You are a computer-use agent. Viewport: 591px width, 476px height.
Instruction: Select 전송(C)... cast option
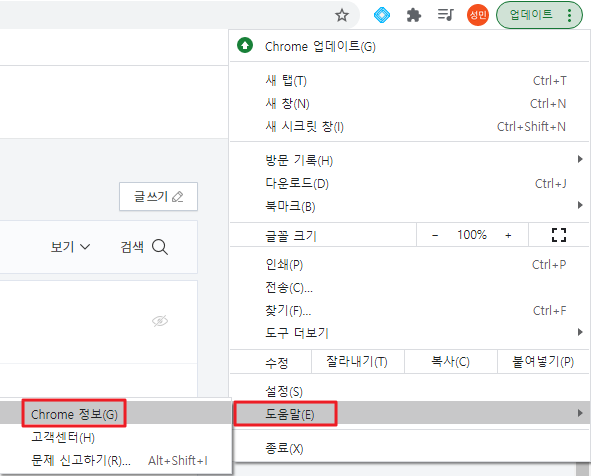(409, 288)
